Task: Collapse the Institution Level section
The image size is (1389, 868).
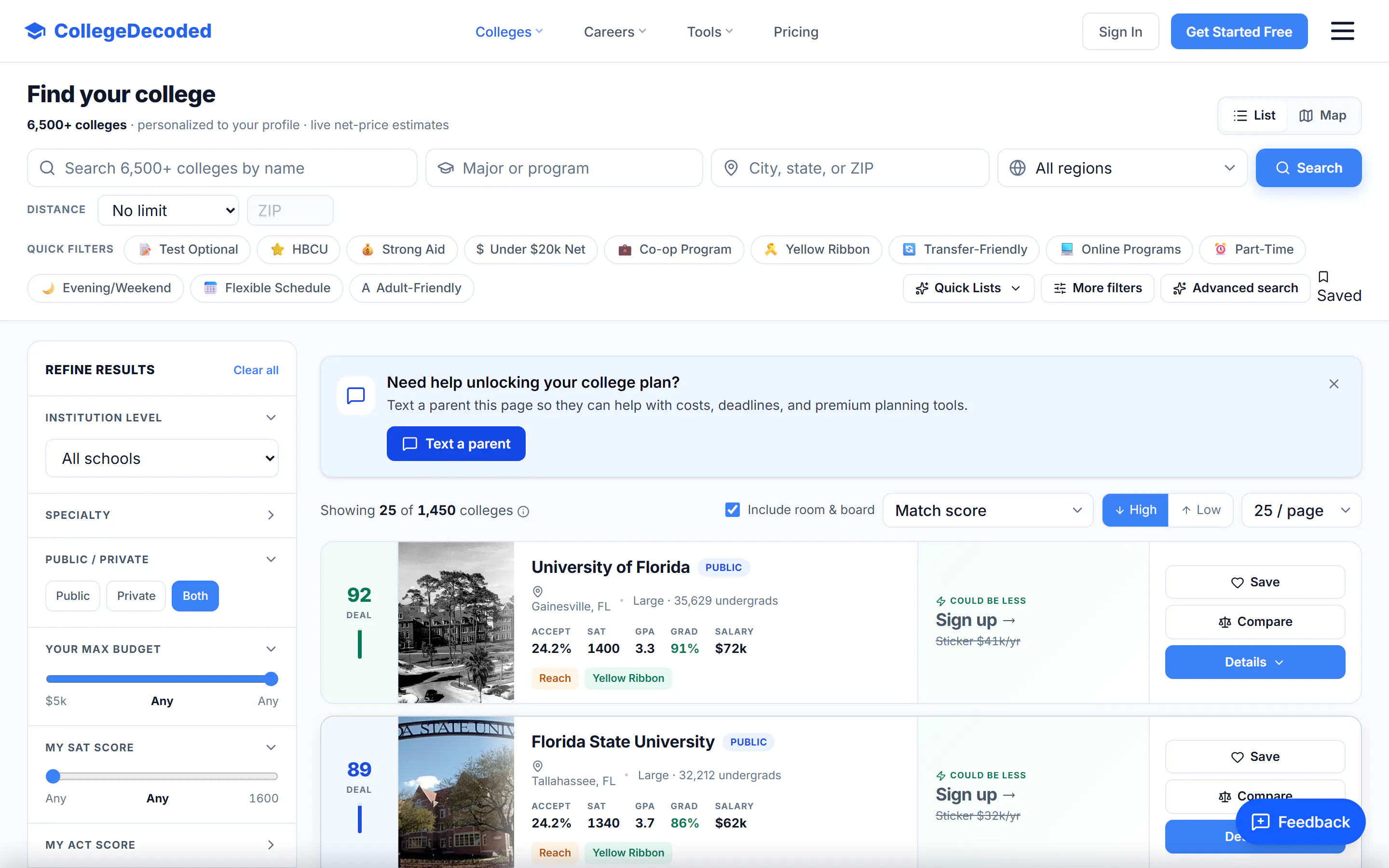Action: tap(271, 418)
